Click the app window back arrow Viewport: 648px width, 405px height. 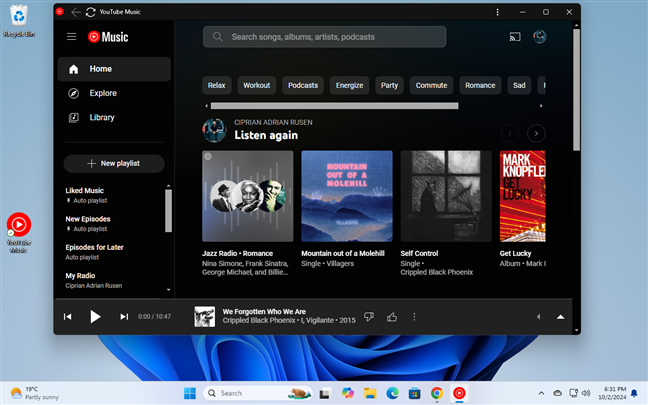coord(75,12)
